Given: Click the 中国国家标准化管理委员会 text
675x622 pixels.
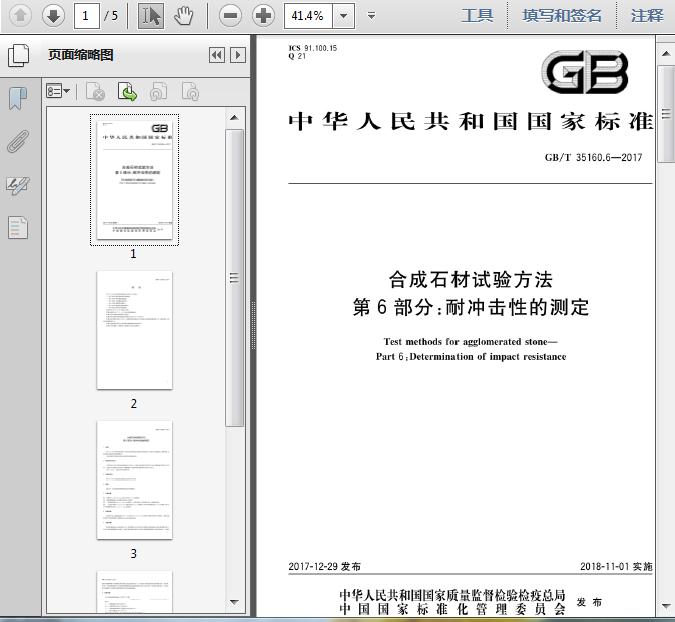Looking at the screenshot, I should coord(452,609).
